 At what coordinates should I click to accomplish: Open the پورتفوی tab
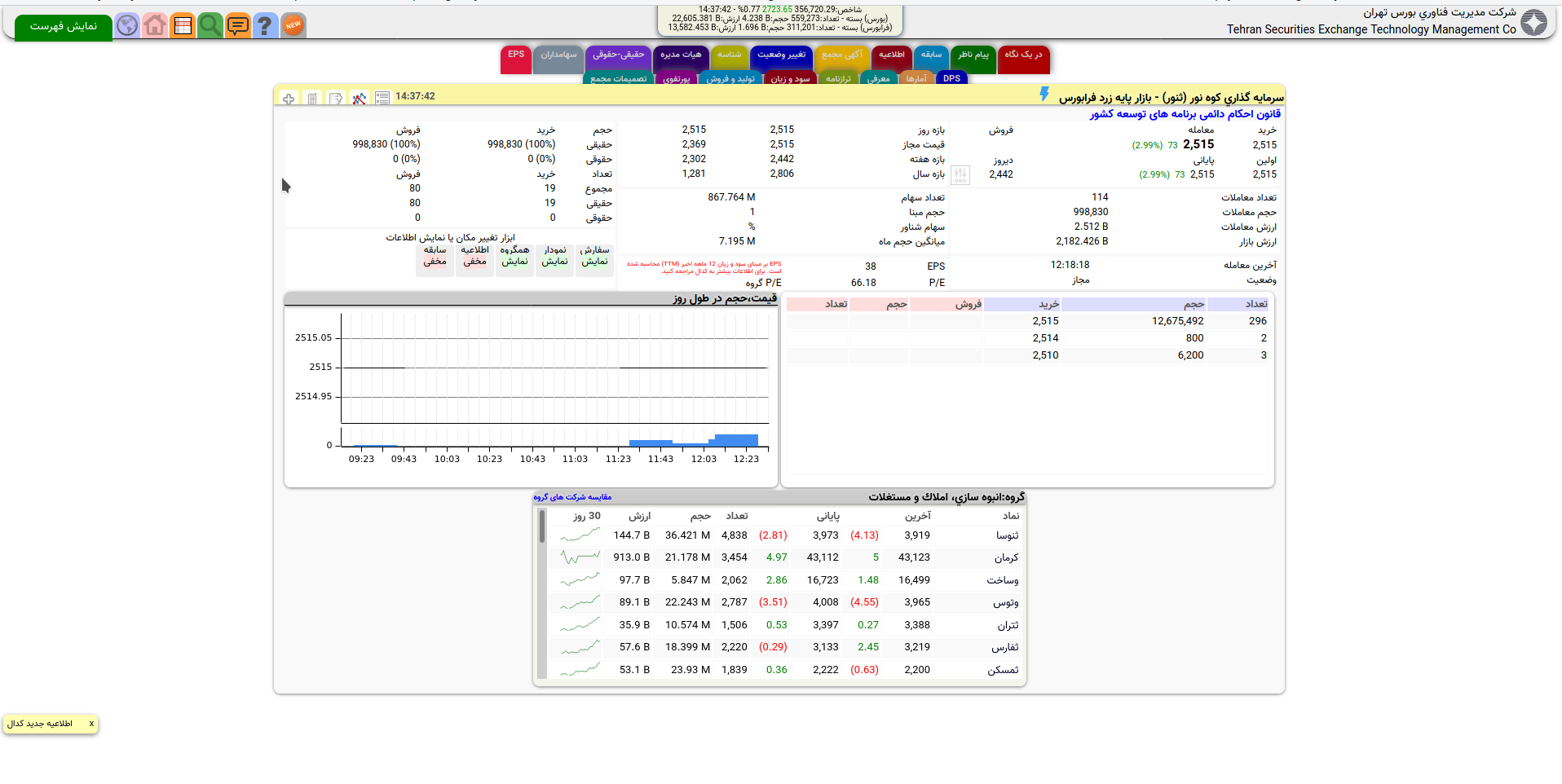point(676,78)
